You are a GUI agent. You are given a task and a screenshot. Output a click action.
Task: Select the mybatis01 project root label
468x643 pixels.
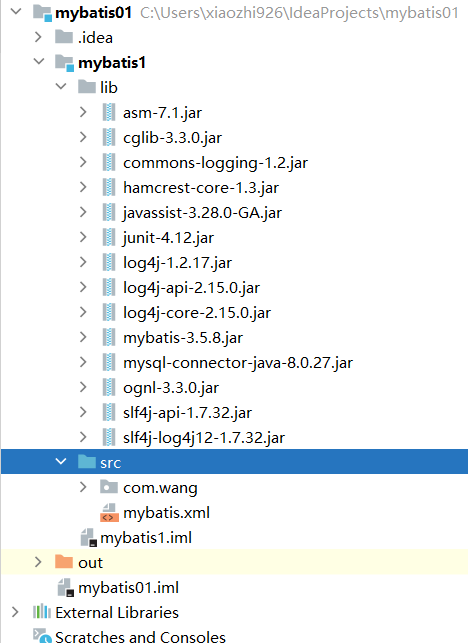(x=94, y=13)
